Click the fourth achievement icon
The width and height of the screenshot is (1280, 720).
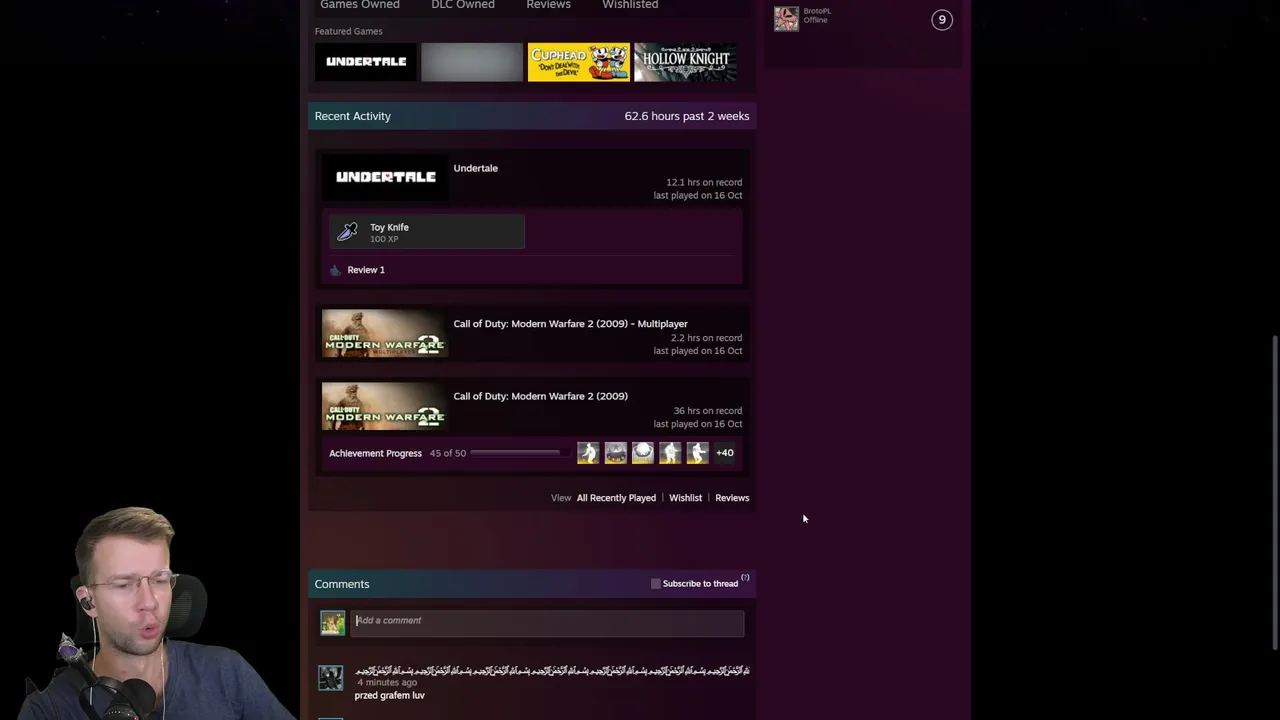coord(670,453)
